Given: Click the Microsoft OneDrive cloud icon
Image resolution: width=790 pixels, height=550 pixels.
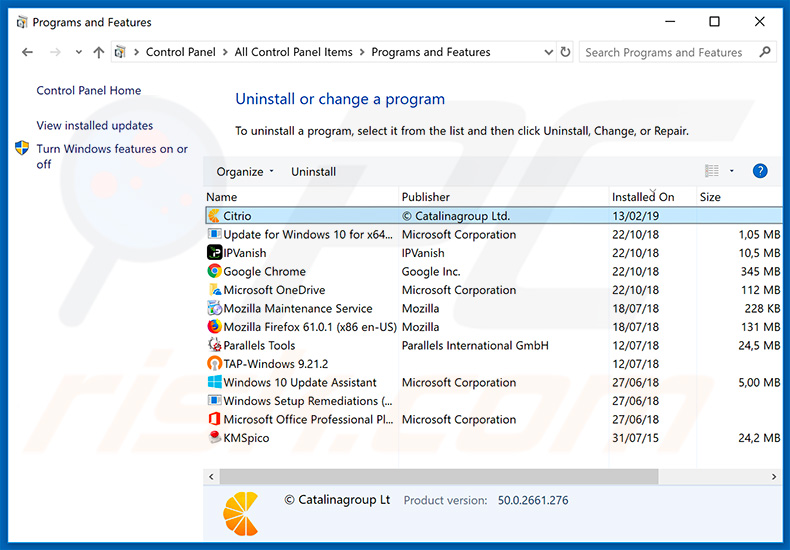Looking at the screenshot, I should [214, 290].
